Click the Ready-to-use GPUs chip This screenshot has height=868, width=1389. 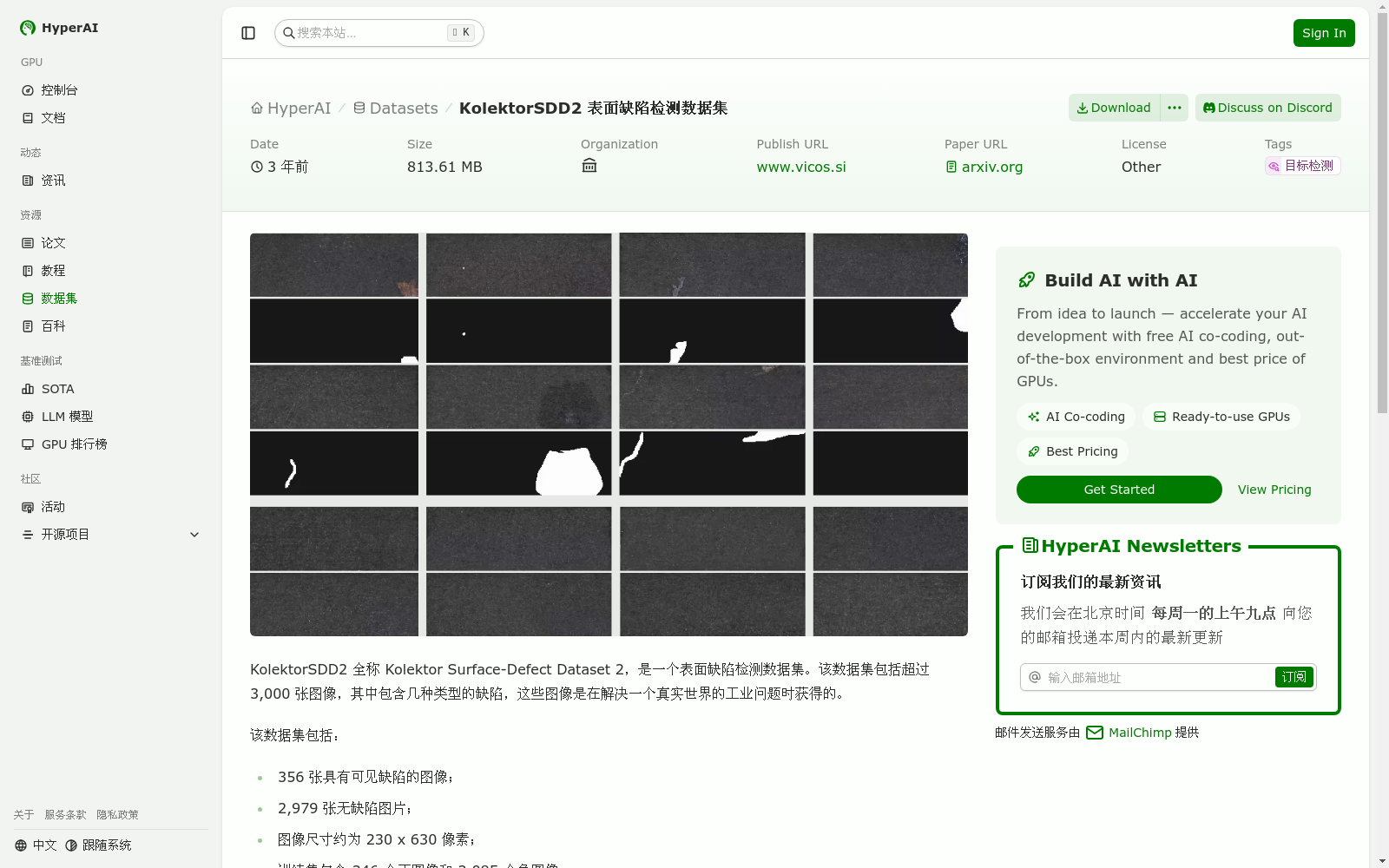(x=1221, y=417)
